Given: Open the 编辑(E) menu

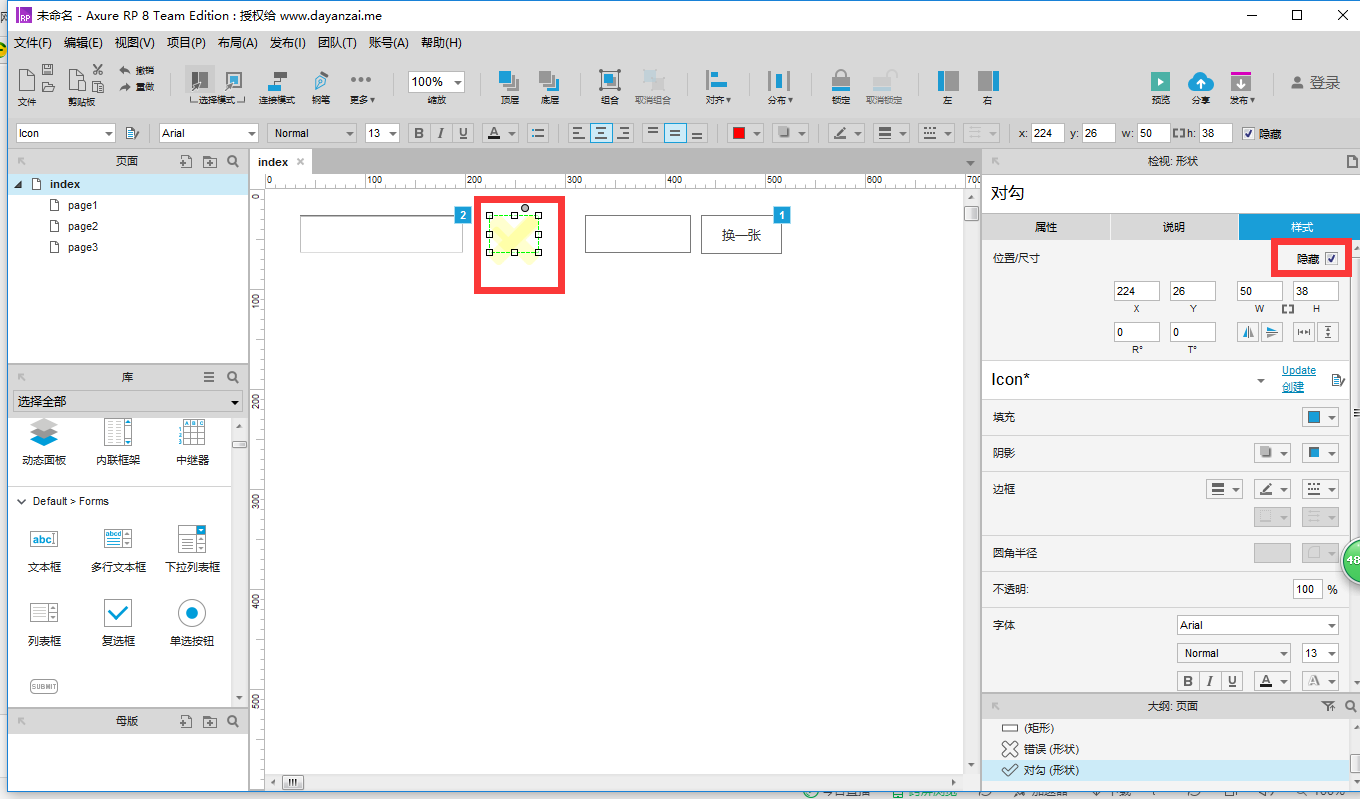Looking at the screenshot, I should [83, 43].
